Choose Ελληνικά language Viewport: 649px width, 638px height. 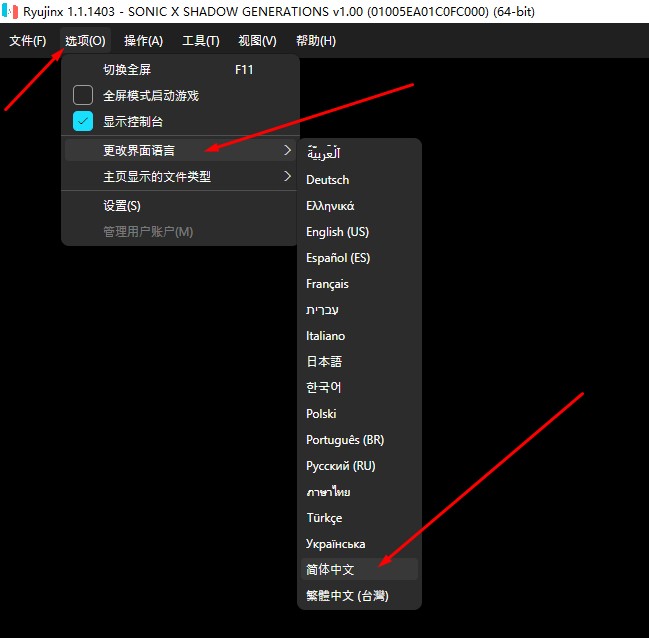coord(359,206)
